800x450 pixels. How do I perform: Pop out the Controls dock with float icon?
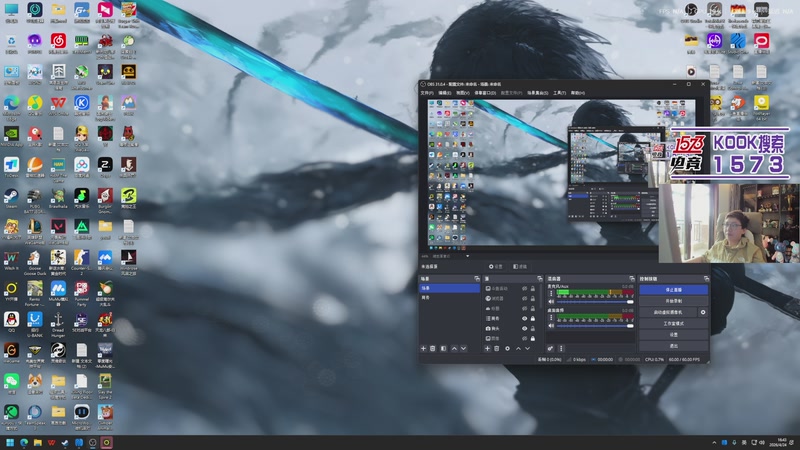pyautogui.click(x=706, y=279)
